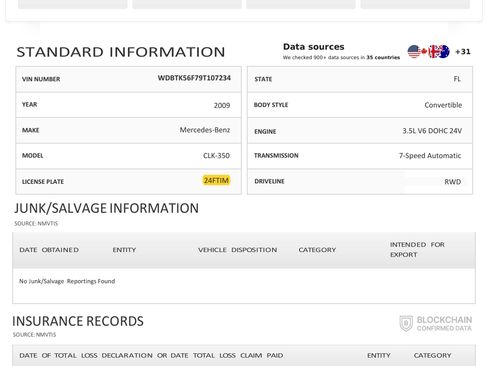This screenshot has height=366, width=488.
Task: Click the +31 more countries counter
Action: 463,52
